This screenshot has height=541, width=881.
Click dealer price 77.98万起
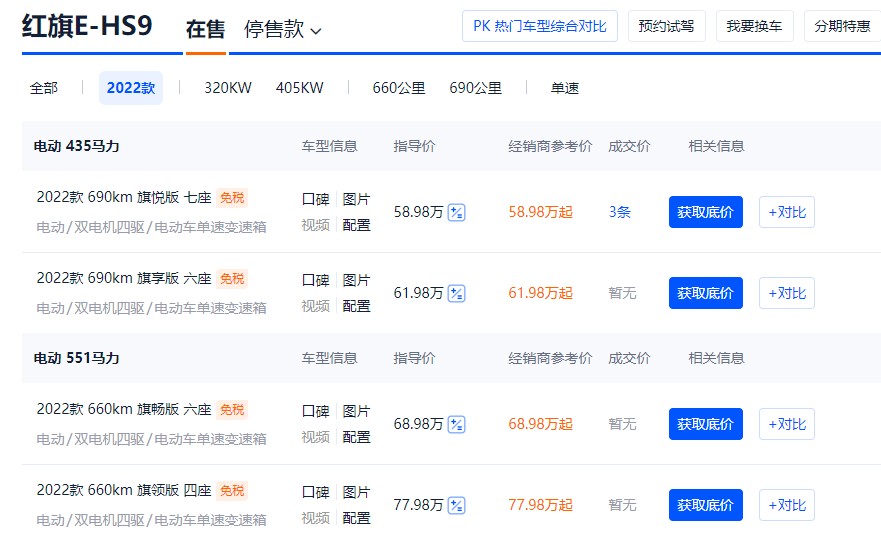541,505
